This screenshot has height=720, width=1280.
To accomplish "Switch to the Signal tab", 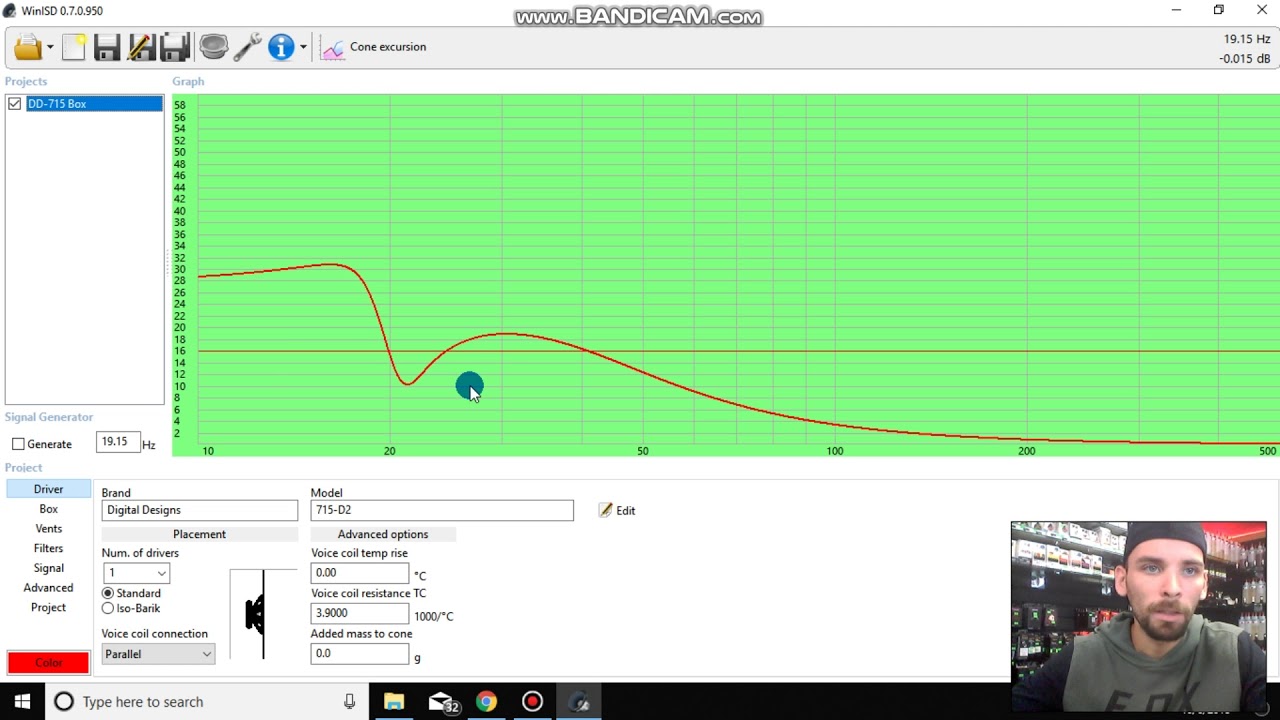I will click(48, 568).
